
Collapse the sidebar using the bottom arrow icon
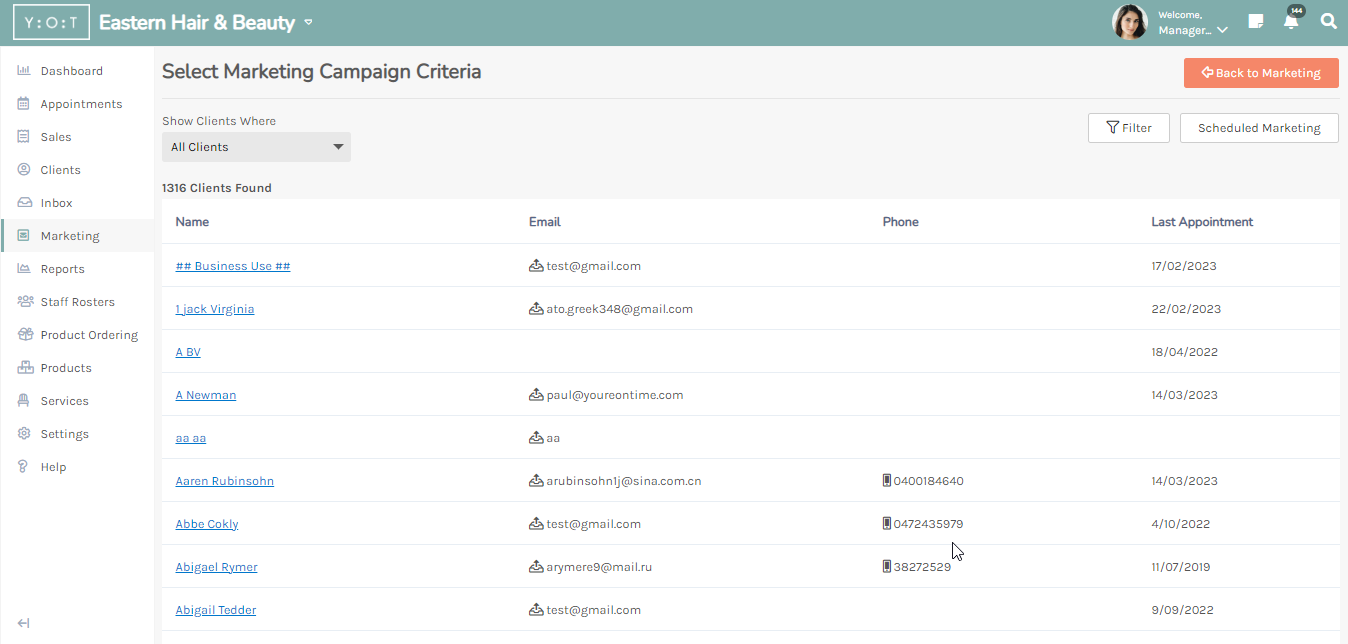coord(23,623)
